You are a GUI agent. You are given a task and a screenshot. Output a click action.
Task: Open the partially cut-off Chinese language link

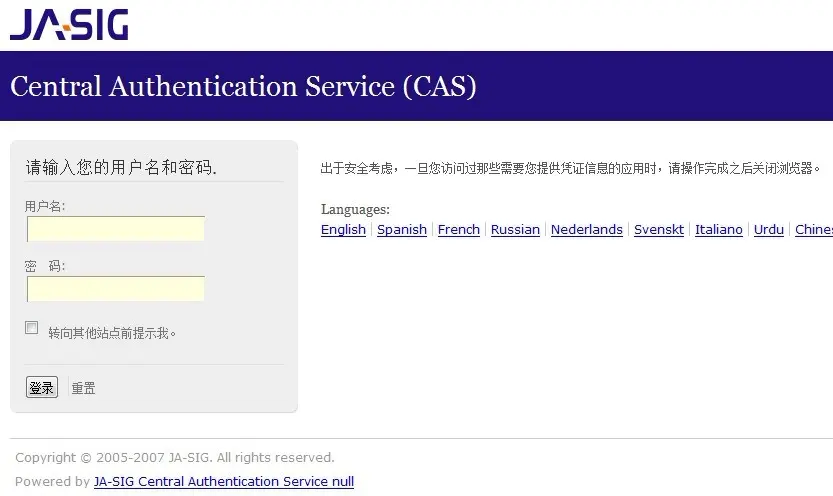(814, 229)
